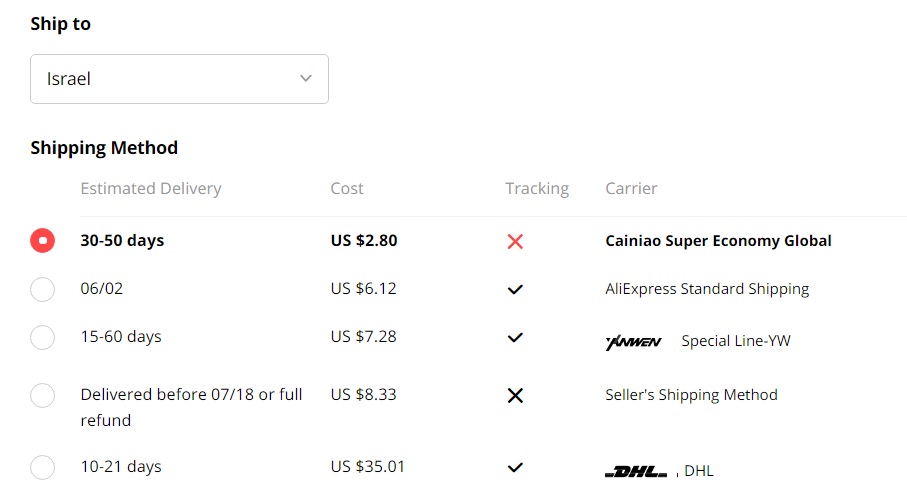
Task: Click the tracking checkmark in the DHL row
Action: pyautogui.click(x=515, y=467)
